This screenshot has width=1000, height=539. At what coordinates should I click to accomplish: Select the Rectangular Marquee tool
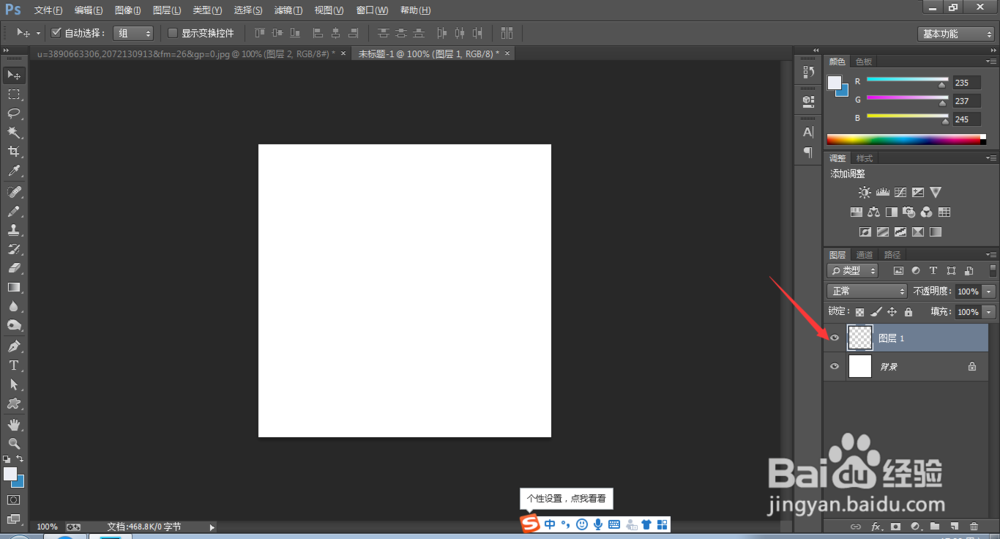tap(13, 94)
